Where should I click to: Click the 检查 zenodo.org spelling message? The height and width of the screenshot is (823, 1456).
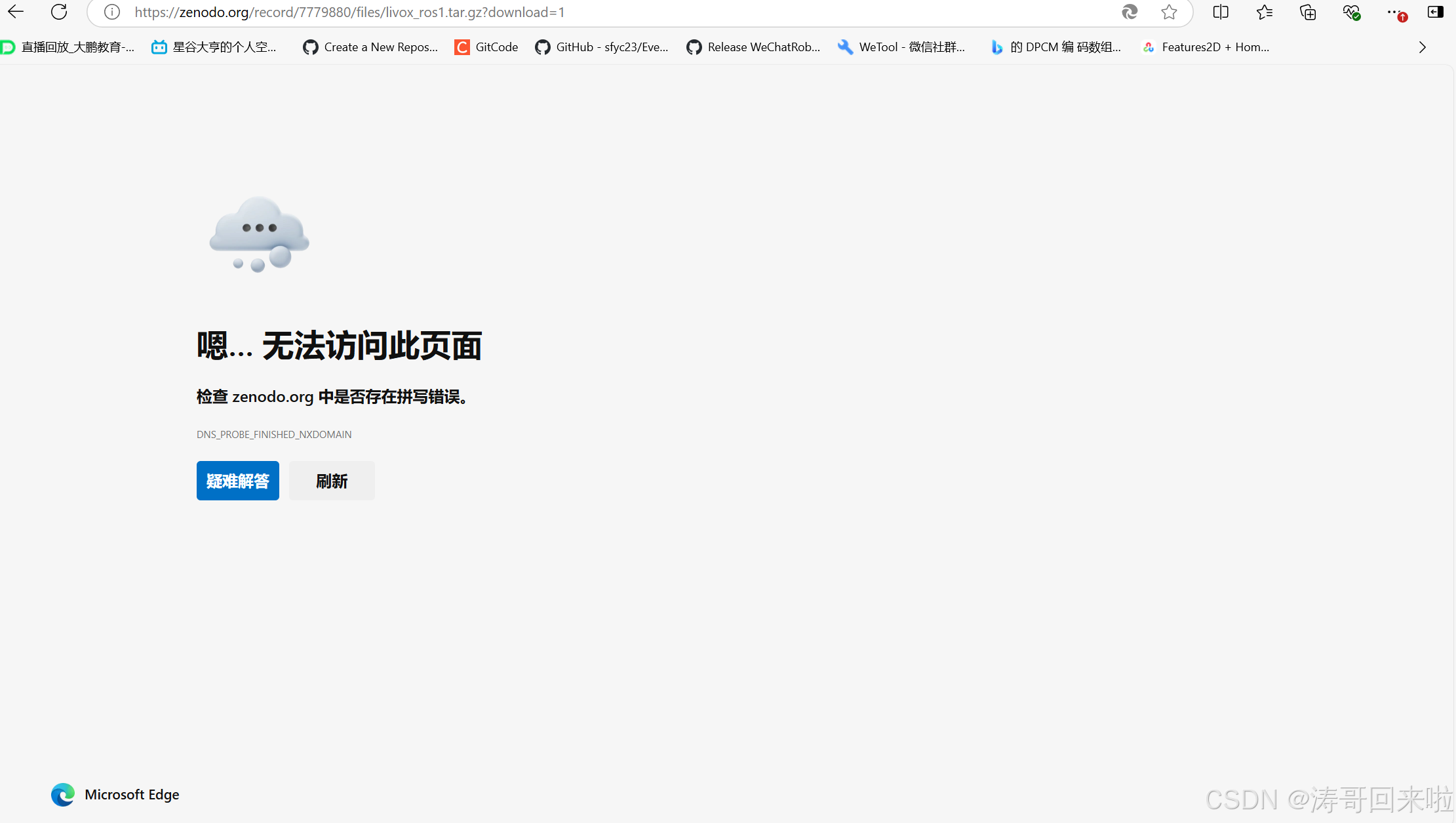tap(332, 397)
